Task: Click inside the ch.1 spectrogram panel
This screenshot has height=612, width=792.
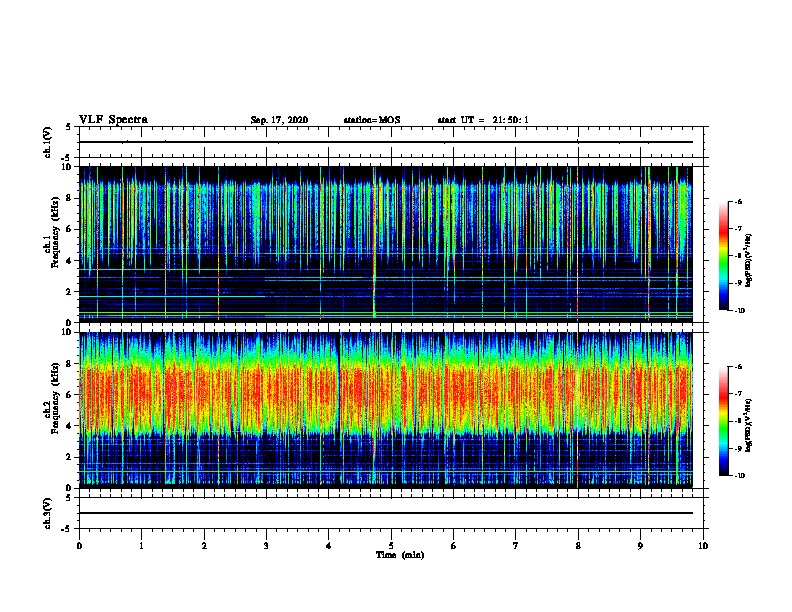Action: 386,244
